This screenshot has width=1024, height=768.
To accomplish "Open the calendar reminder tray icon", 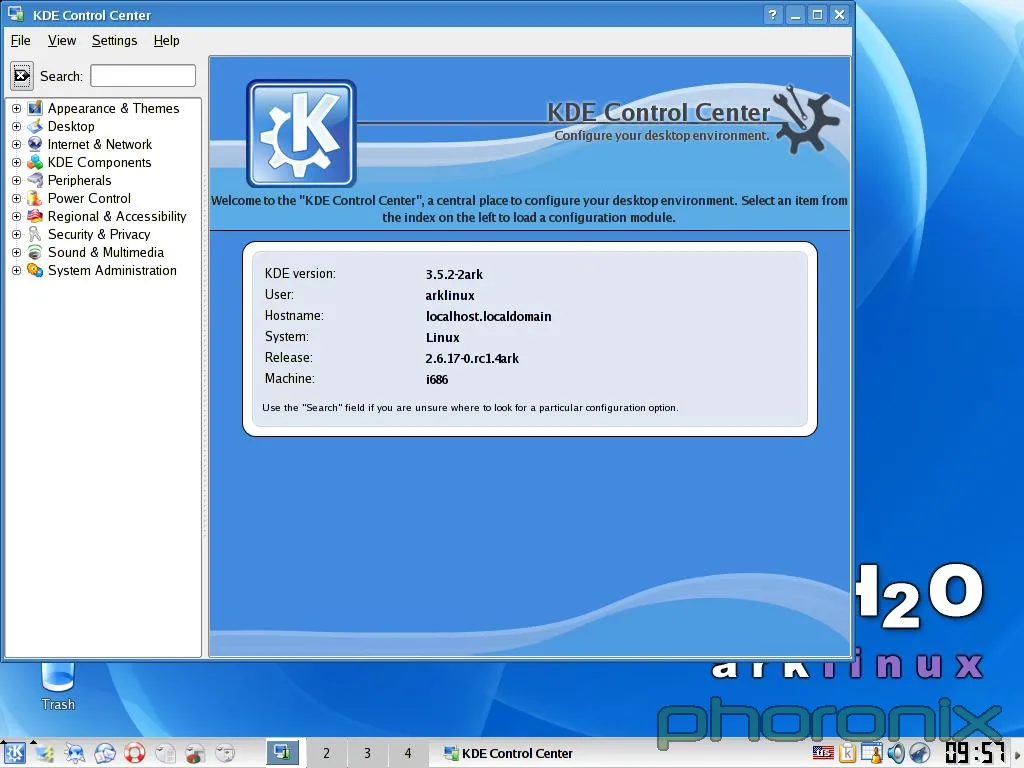I will tap(871, 753).
